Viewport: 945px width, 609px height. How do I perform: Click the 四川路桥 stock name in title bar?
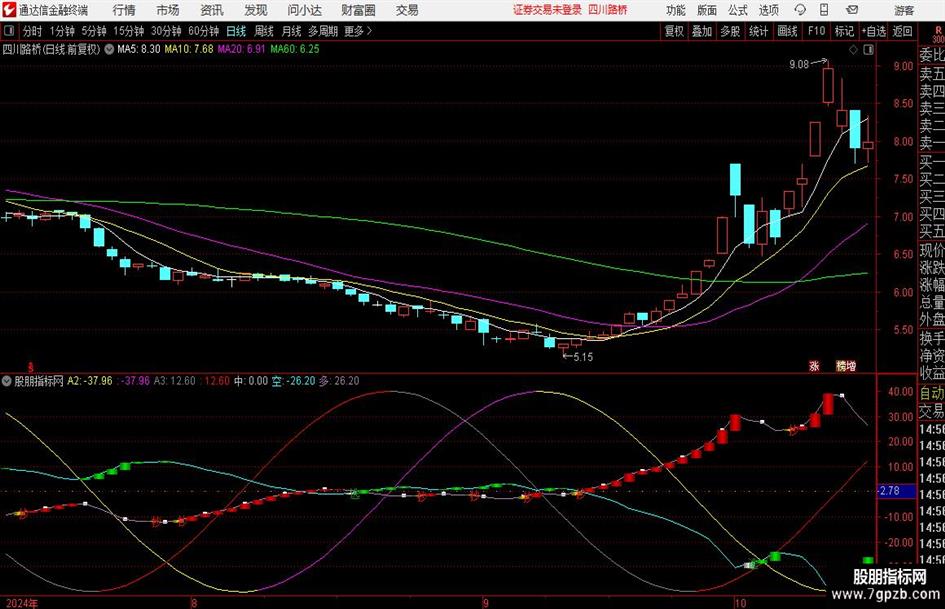608,10
